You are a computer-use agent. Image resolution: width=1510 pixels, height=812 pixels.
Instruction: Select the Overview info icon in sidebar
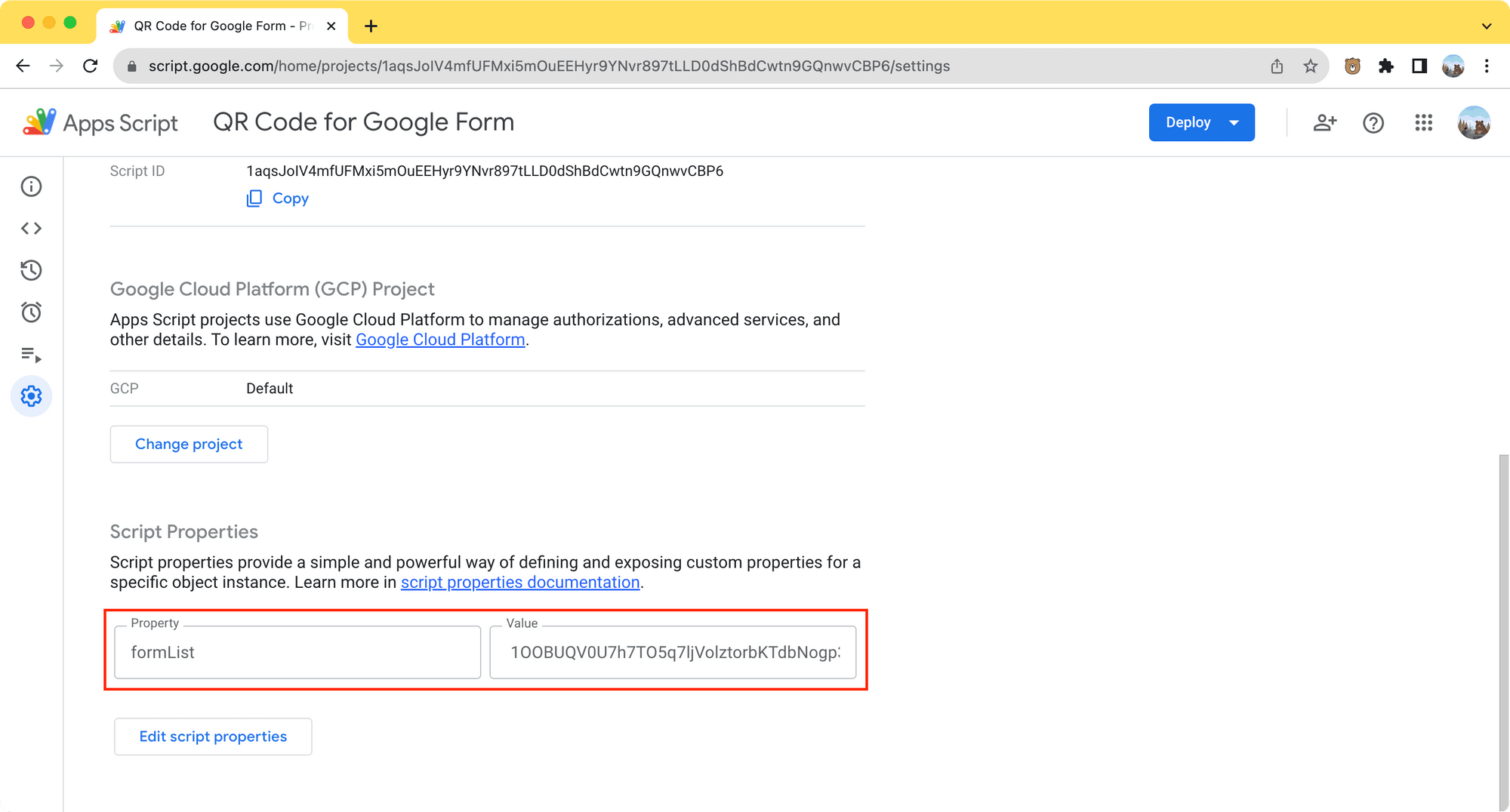tap(31, 186)
